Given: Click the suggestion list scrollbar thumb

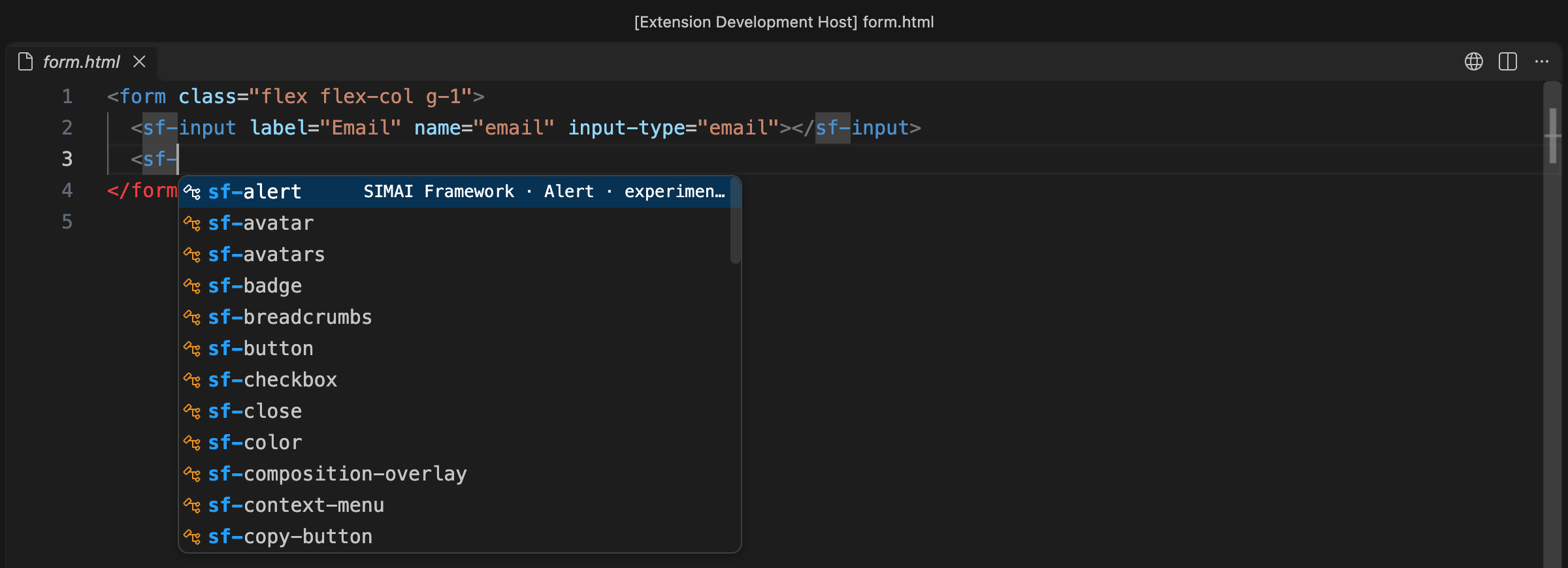Looking at the screenshot, I should 735,220.
